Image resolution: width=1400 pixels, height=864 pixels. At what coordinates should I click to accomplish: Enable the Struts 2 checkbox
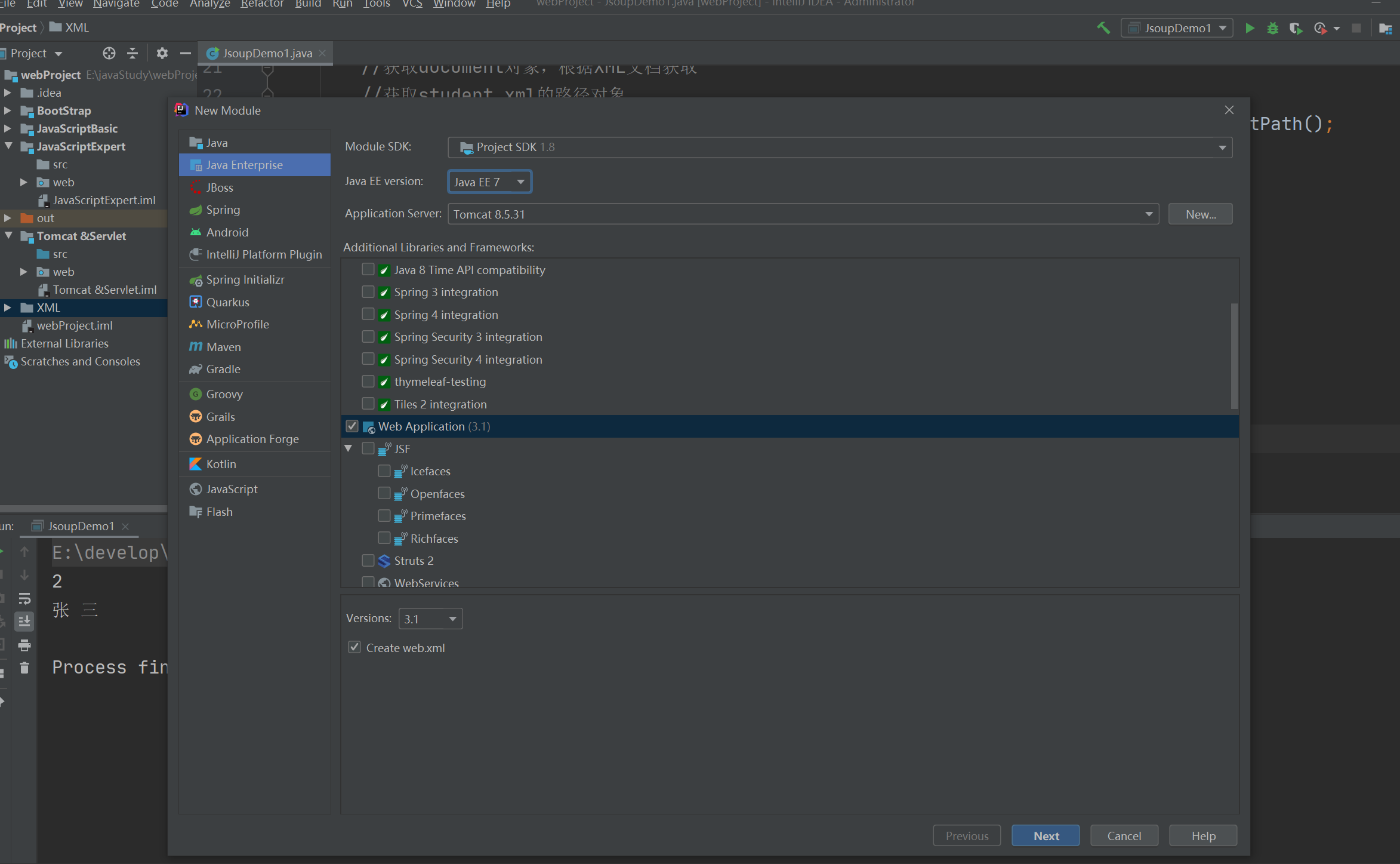pos(368,560)
